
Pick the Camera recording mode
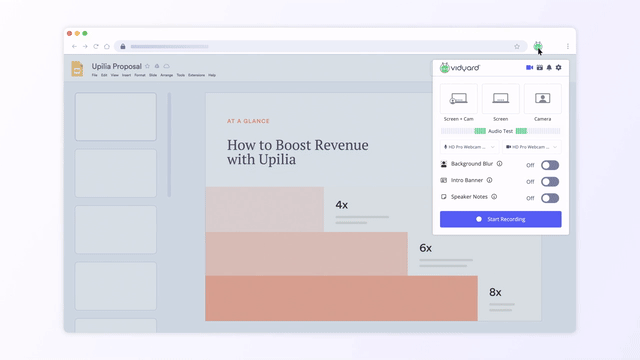click(x=542, y=99)
